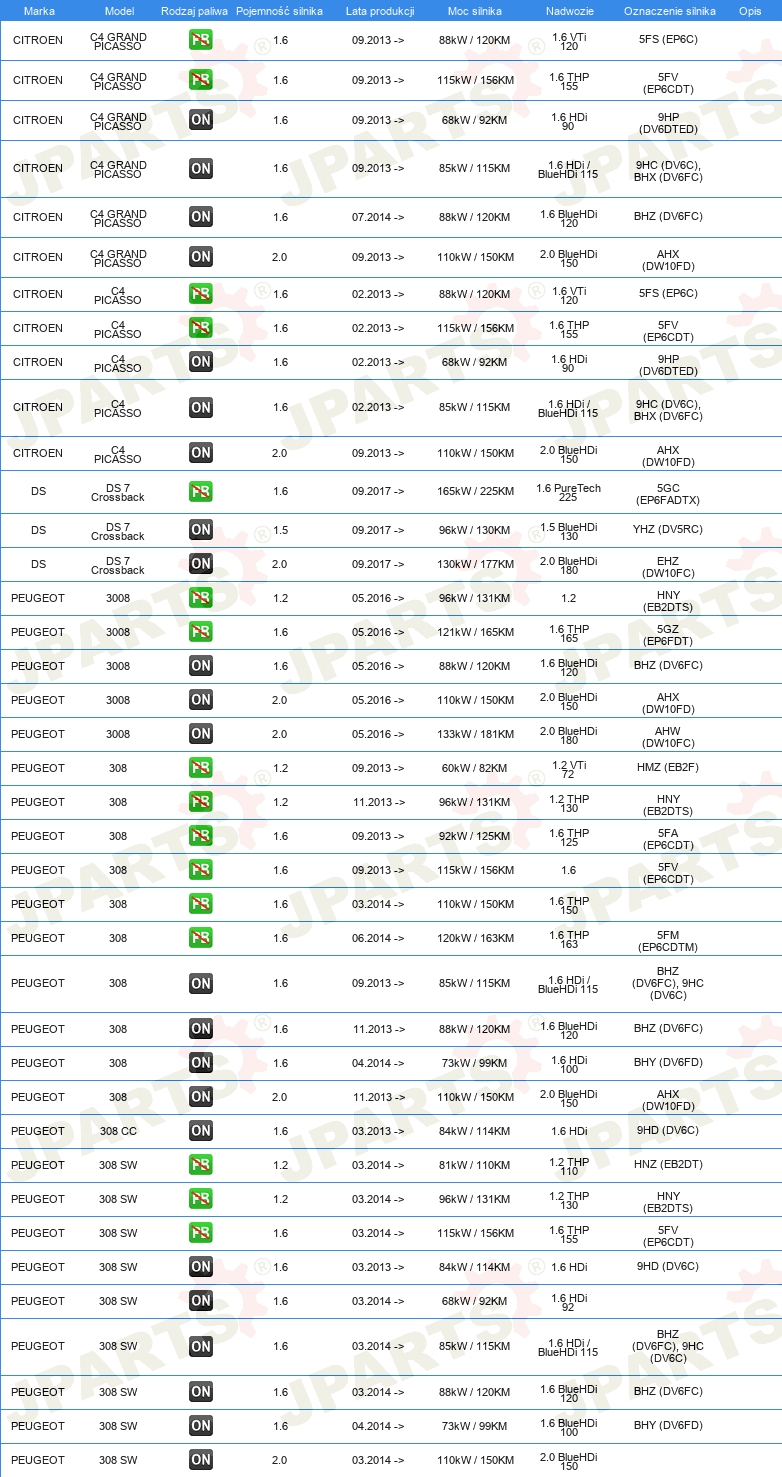Click the Rodzaj paliwa column header
Image resolution: width=782 pixels, height=1477 pixels.
coord(195,10)
